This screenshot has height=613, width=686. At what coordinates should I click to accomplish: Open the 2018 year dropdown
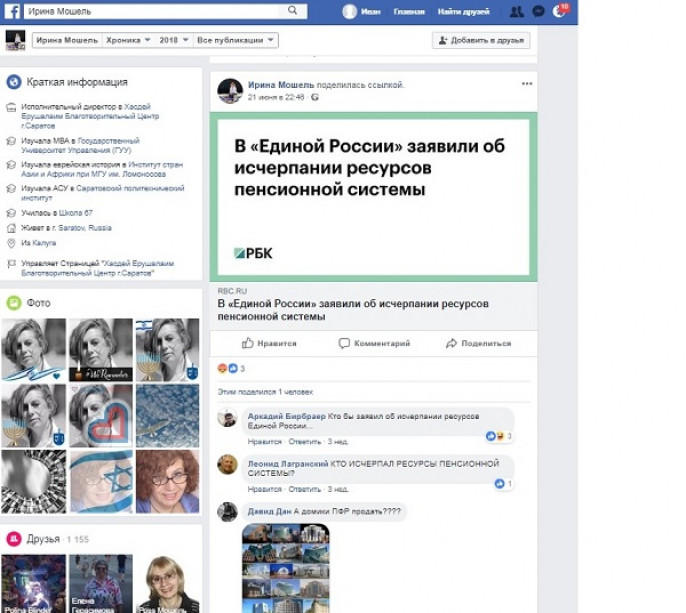click(x=174, y=40)
